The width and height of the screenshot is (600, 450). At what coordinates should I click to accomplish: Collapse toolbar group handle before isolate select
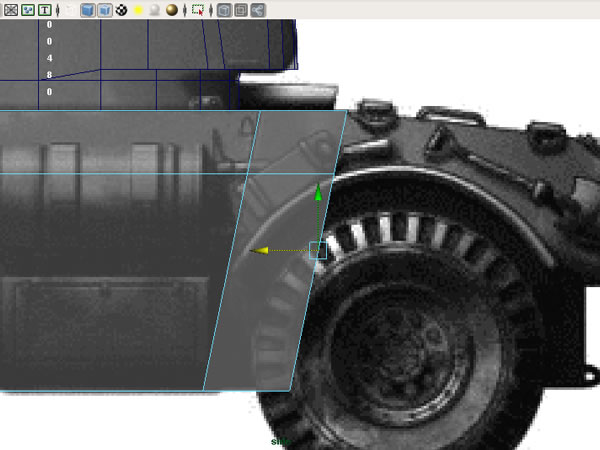pos(185,10)
